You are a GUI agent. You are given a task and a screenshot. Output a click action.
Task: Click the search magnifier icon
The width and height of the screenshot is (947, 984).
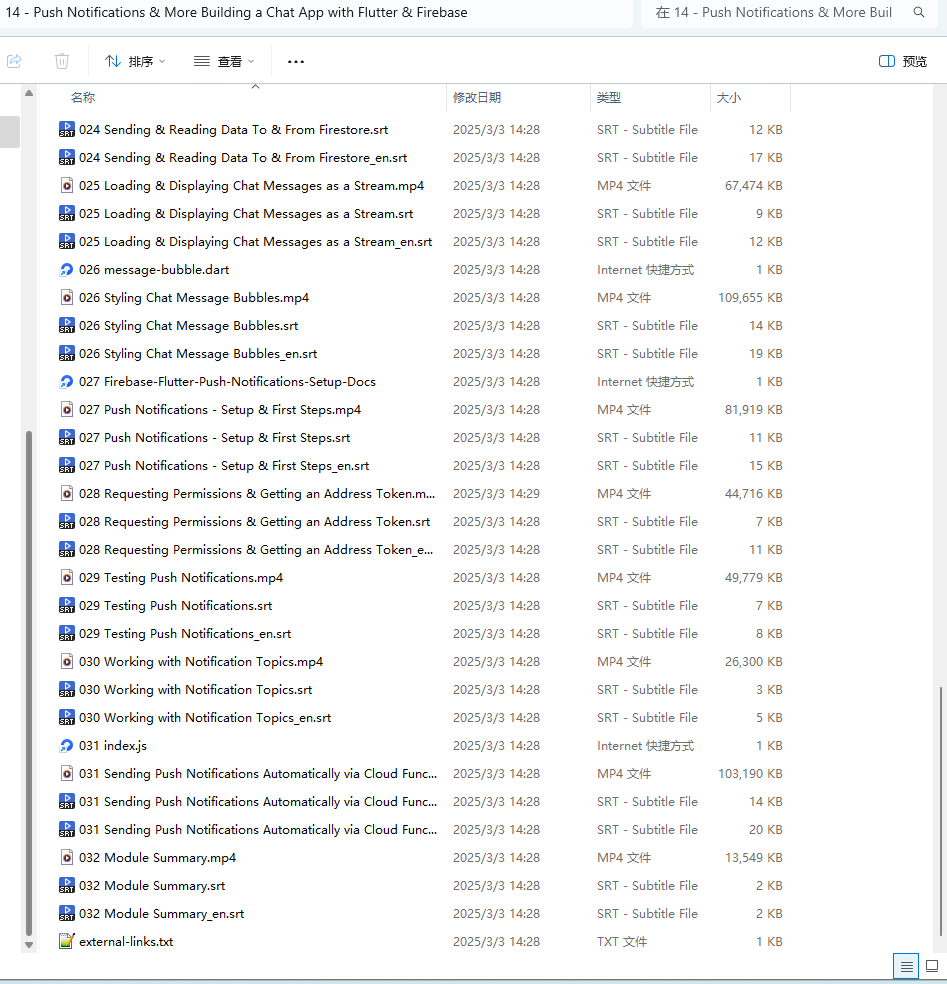[919, 13]
